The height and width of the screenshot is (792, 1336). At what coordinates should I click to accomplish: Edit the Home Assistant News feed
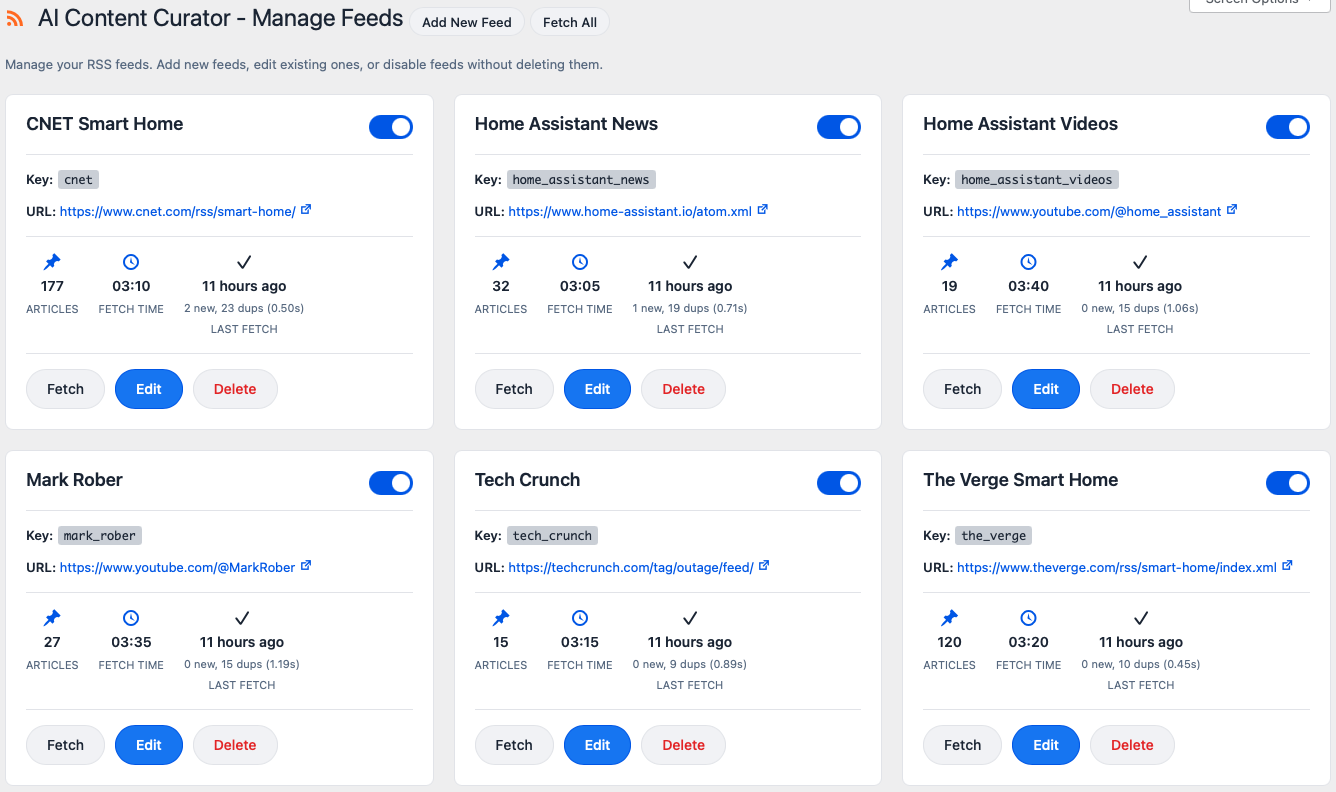point(597,389)
